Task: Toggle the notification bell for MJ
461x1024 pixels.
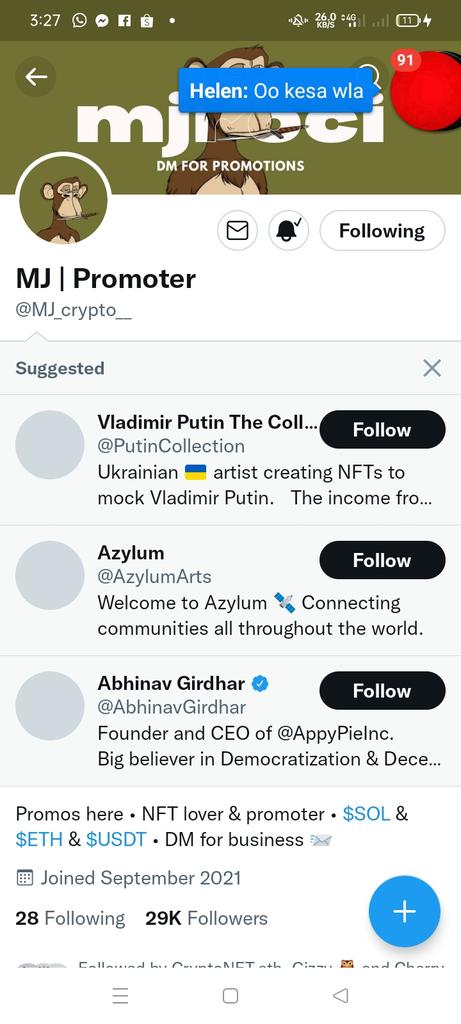Action: coord(289,231)
